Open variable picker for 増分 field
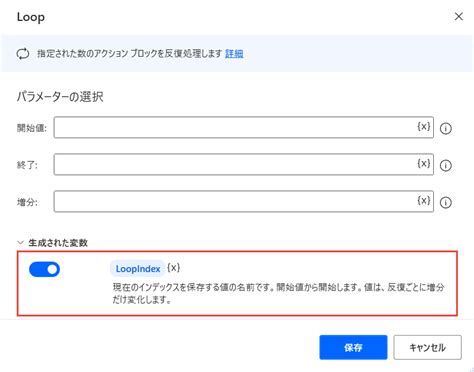This screenshot has width=474, height=372. pos(424,201)
